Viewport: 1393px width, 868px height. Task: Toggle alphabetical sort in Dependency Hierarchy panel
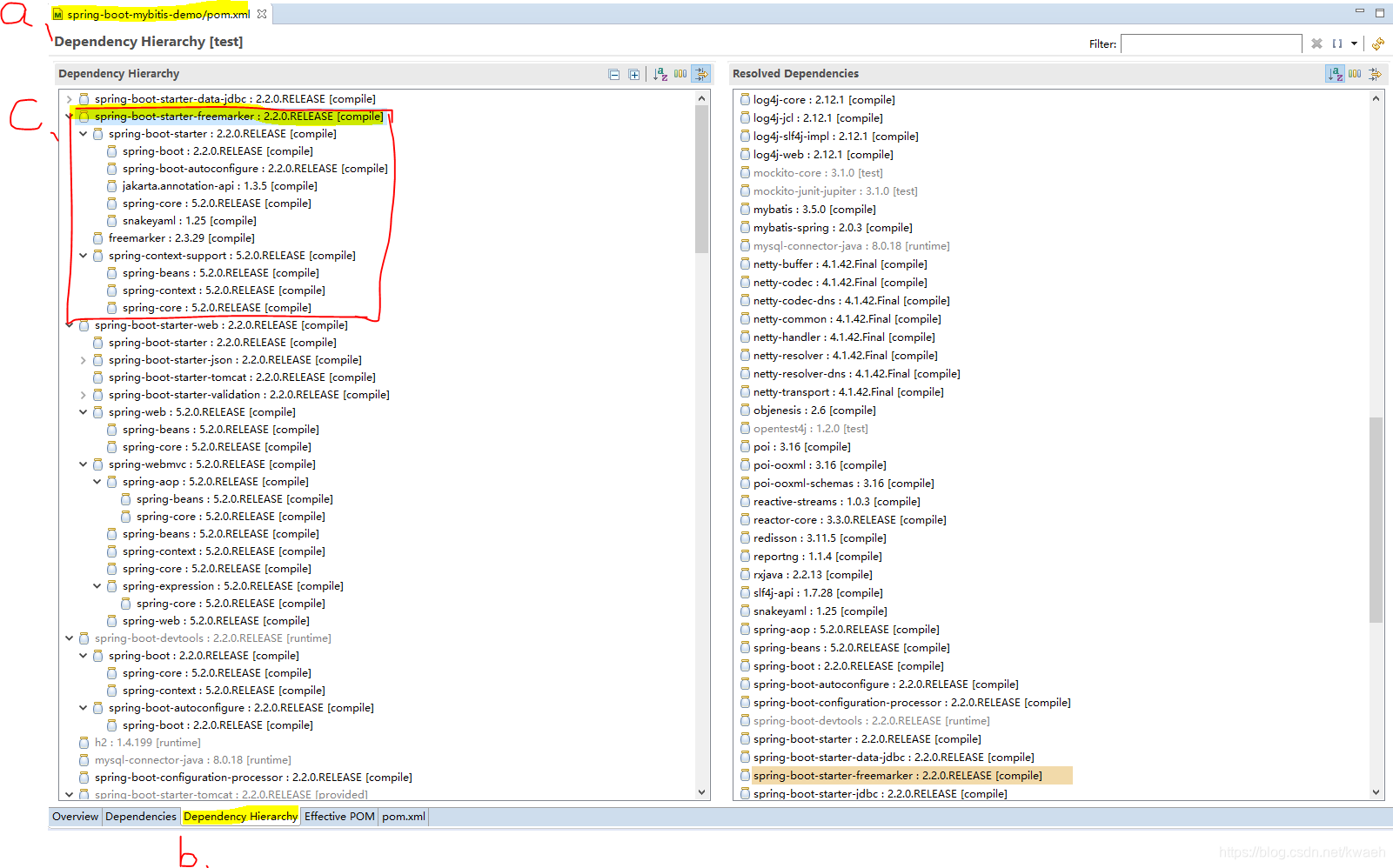click(x=660, y=74)
